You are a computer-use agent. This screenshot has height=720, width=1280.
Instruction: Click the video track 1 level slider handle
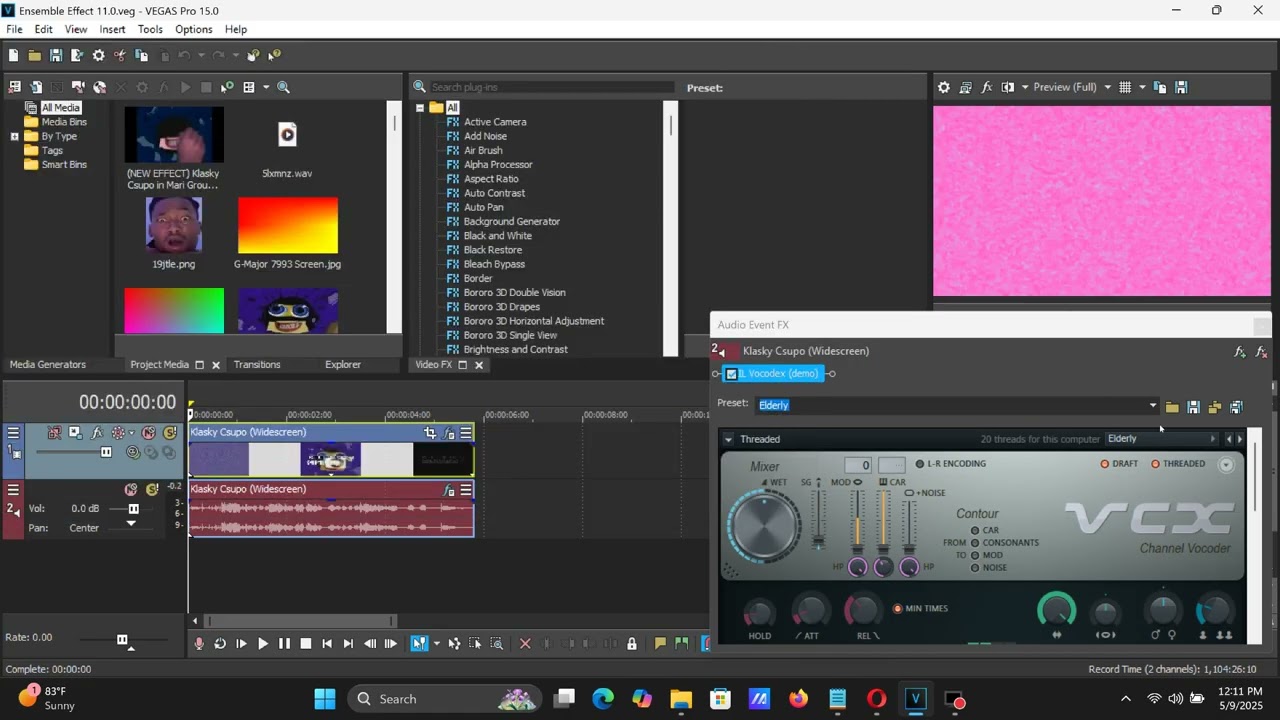point(106,452)
